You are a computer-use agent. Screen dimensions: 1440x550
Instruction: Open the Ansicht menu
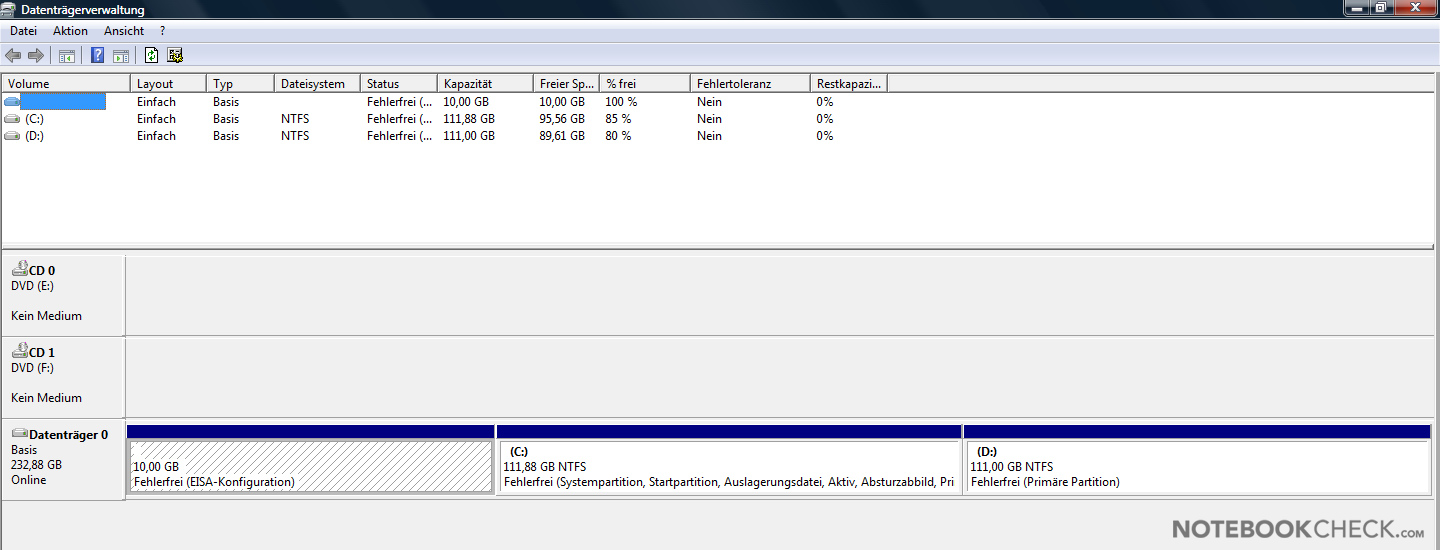[124, 31]
